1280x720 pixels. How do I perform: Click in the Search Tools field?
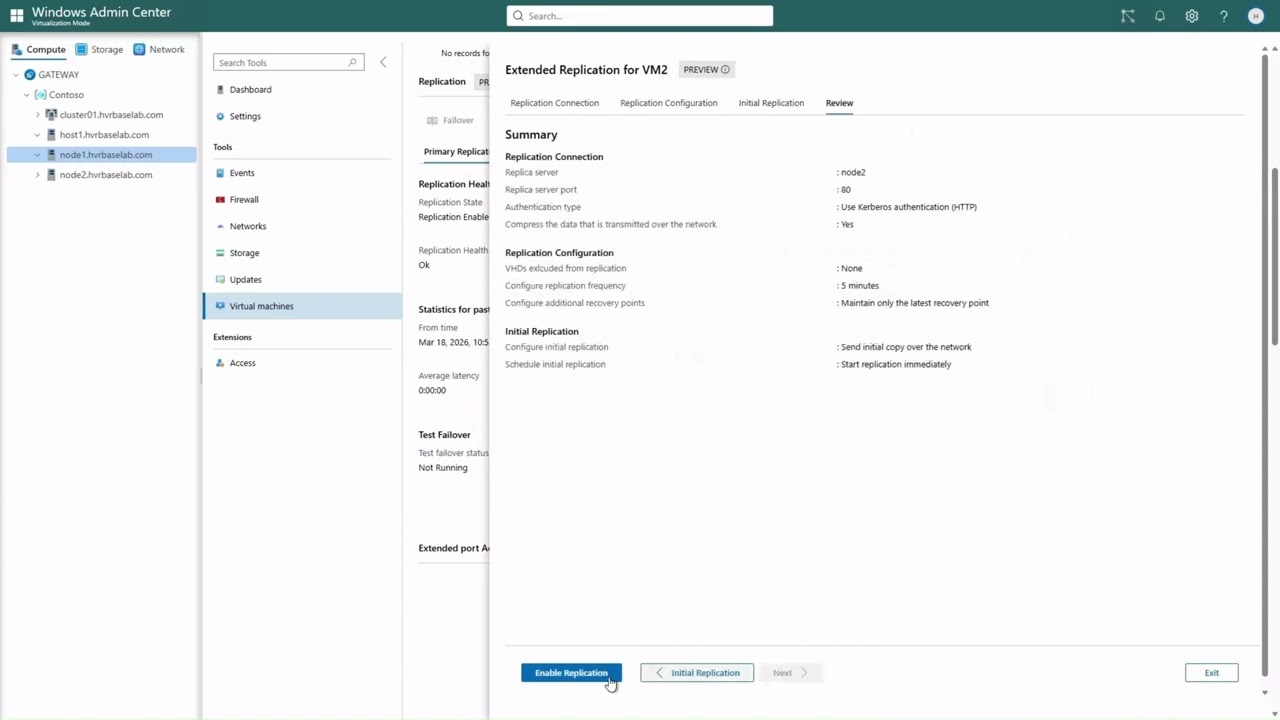point(288,62)
